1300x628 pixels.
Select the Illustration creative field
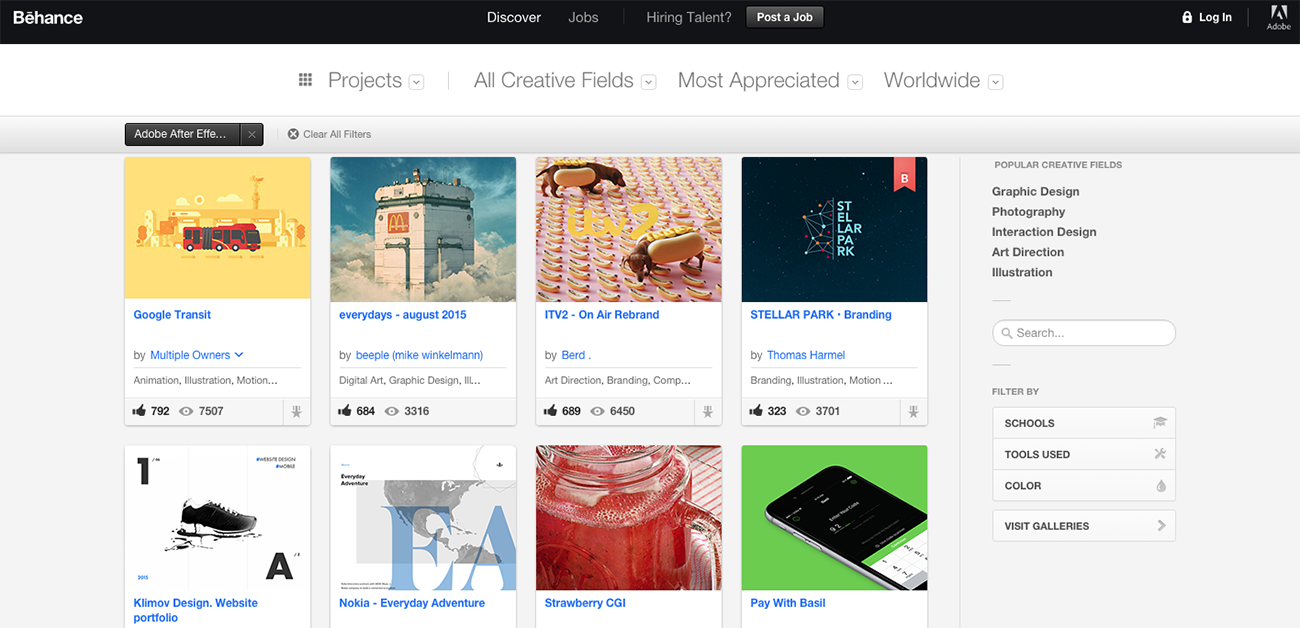(1022, 272)
